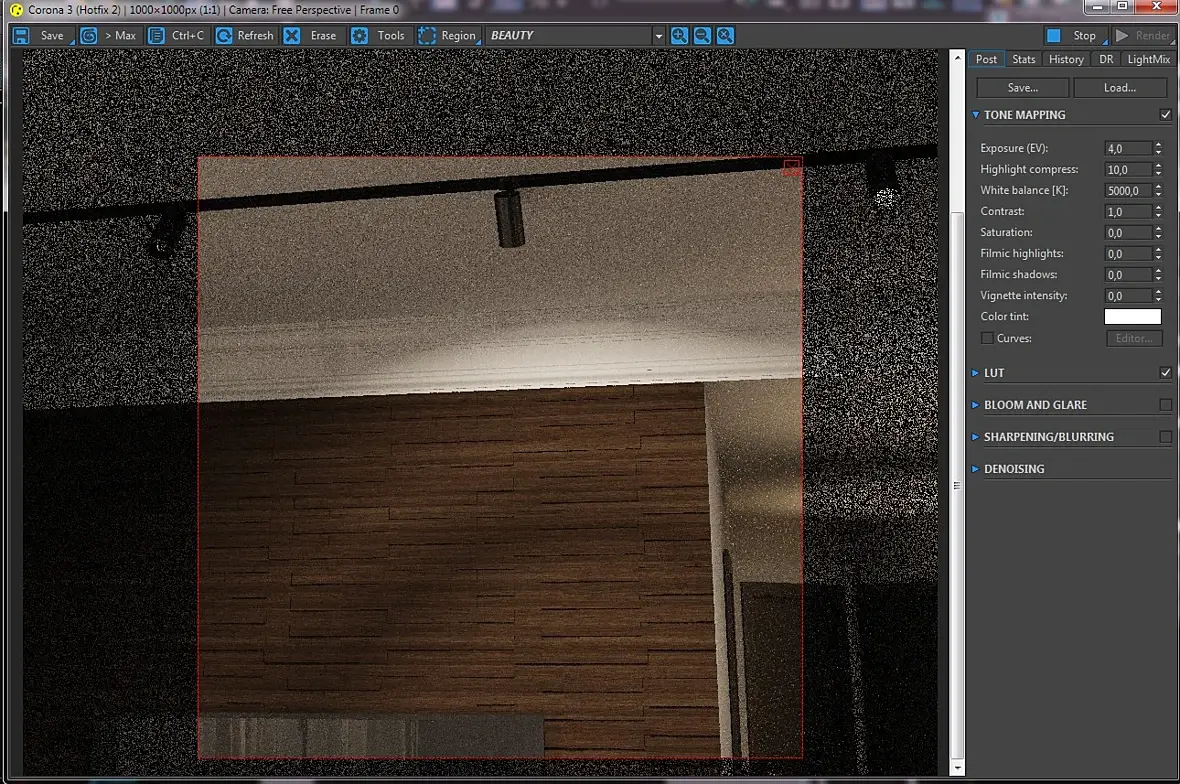Click the vertical scrollbar thumb
This screenshot has width=1180, height=784.
[x=957, y=485]
